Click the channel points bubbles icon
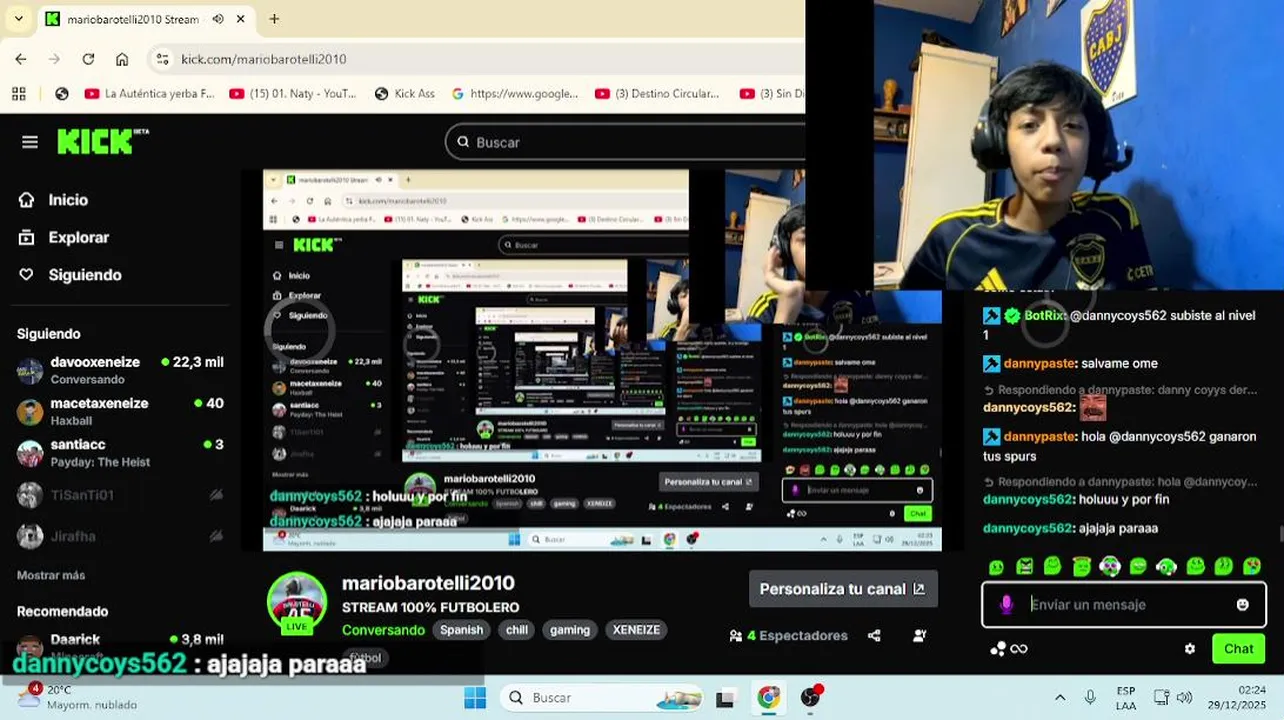The image size is (1284, 720). tap(997, 649)
